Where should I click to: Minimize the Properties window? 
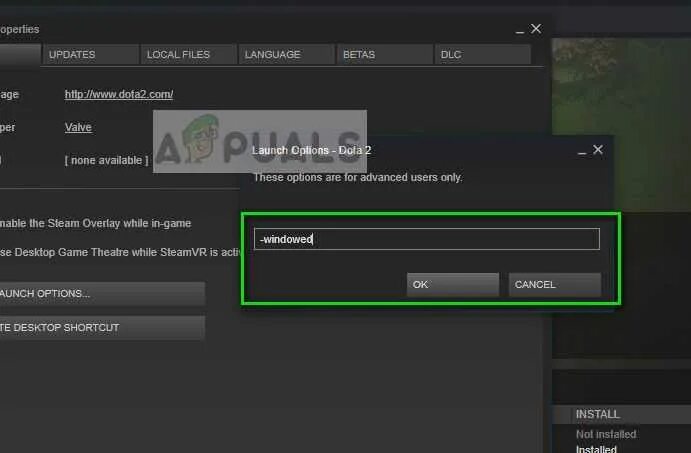[x=520, y=31]
